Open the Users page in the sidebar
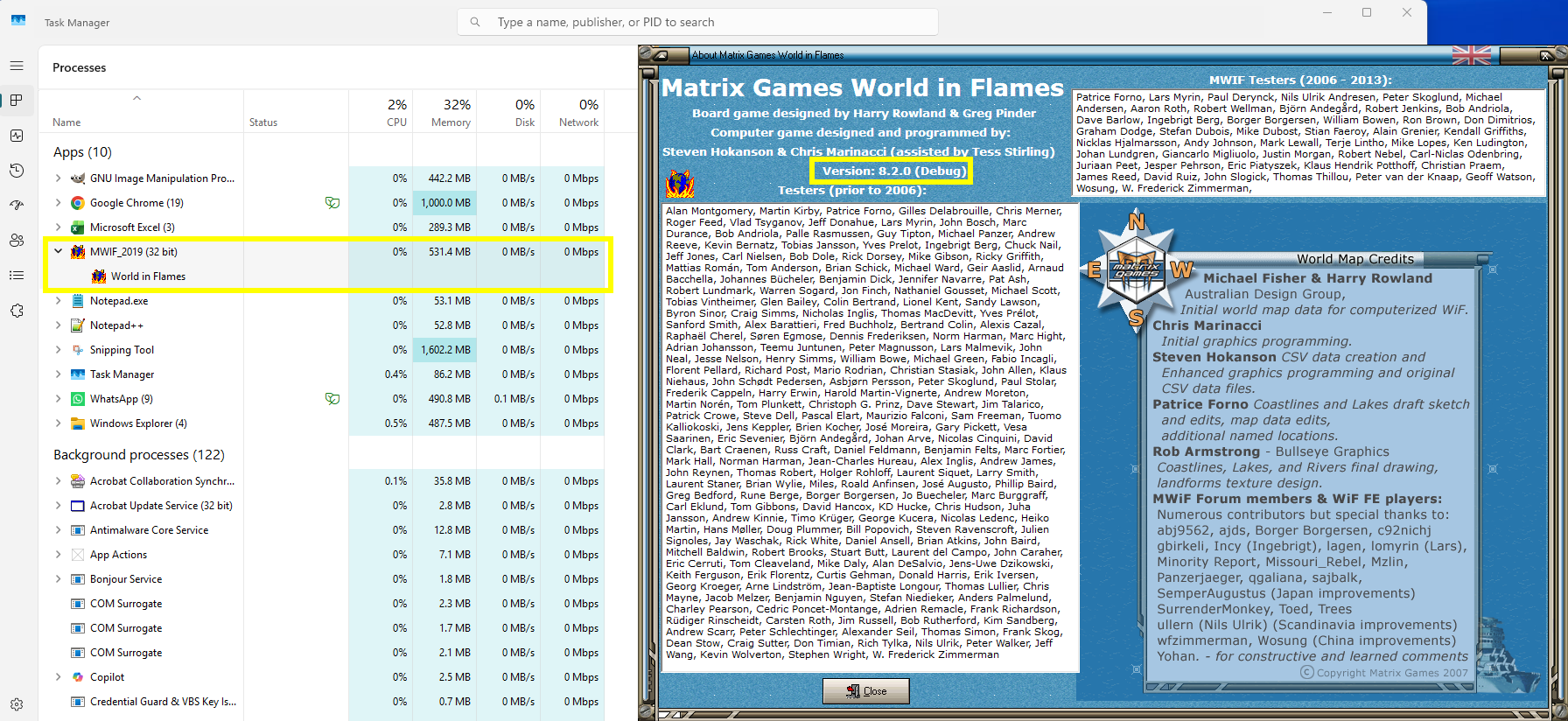The height and width of the screenshot is (721, 1568). tap(17, 241)
